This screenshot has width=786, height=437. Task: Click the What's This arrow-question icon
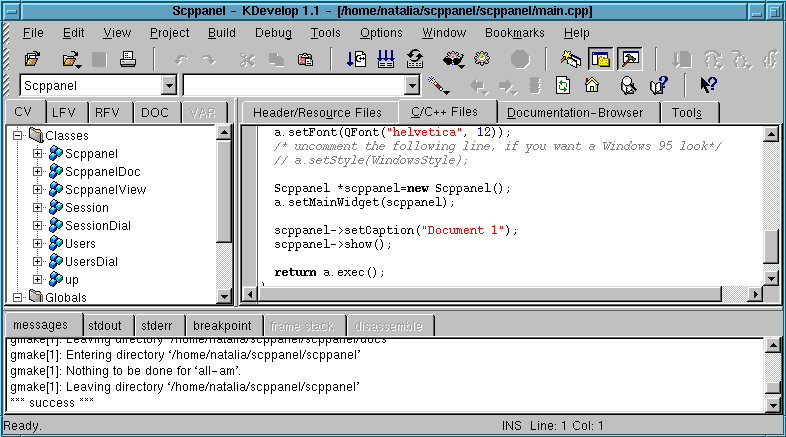708,85
